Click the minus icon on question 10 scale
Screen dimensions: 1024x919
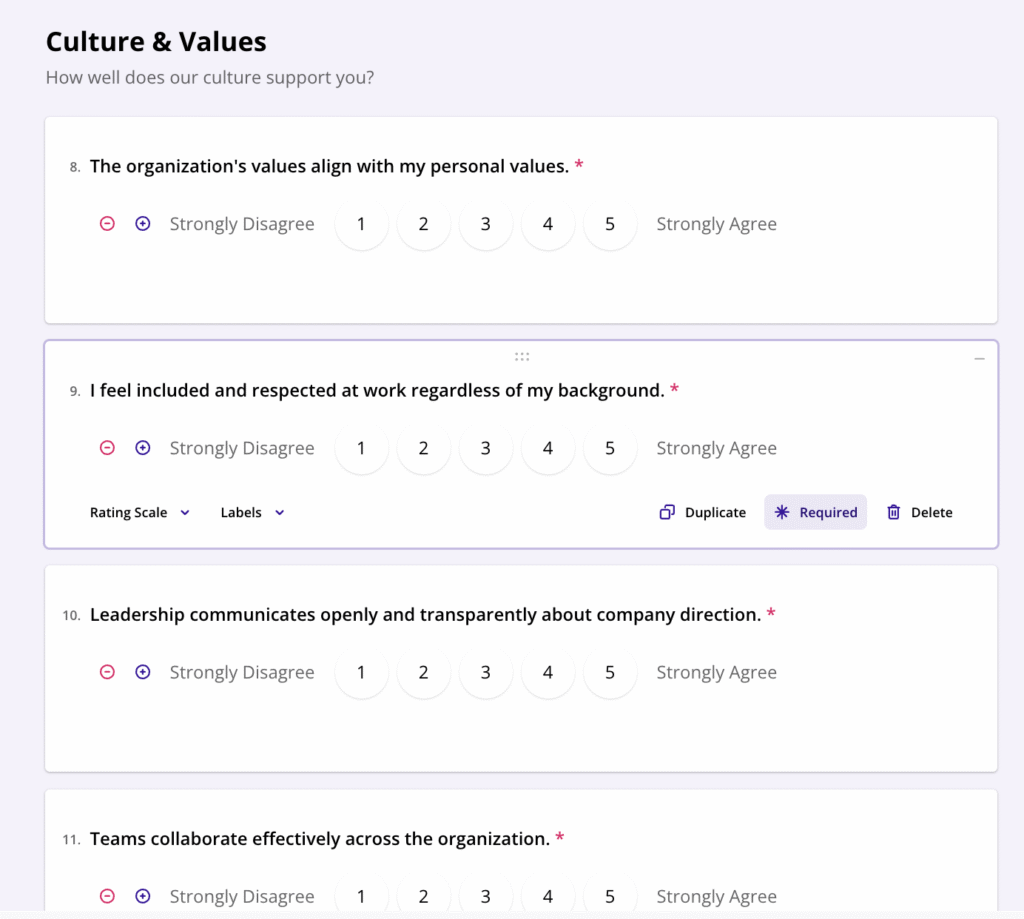click(107, 672)
